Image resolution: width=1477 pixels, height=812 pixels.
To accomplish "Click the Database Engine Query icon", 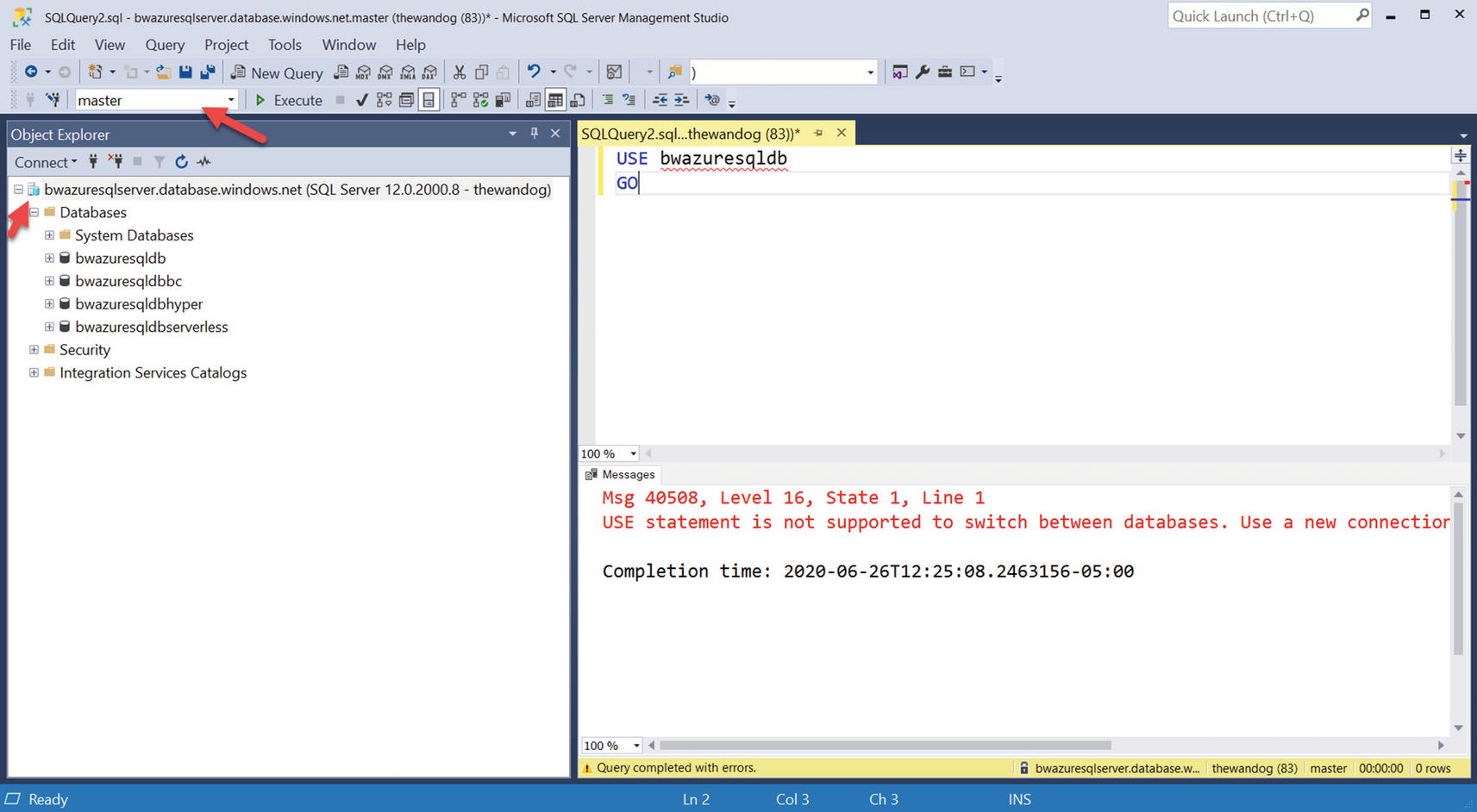I will tap(341, 72).
